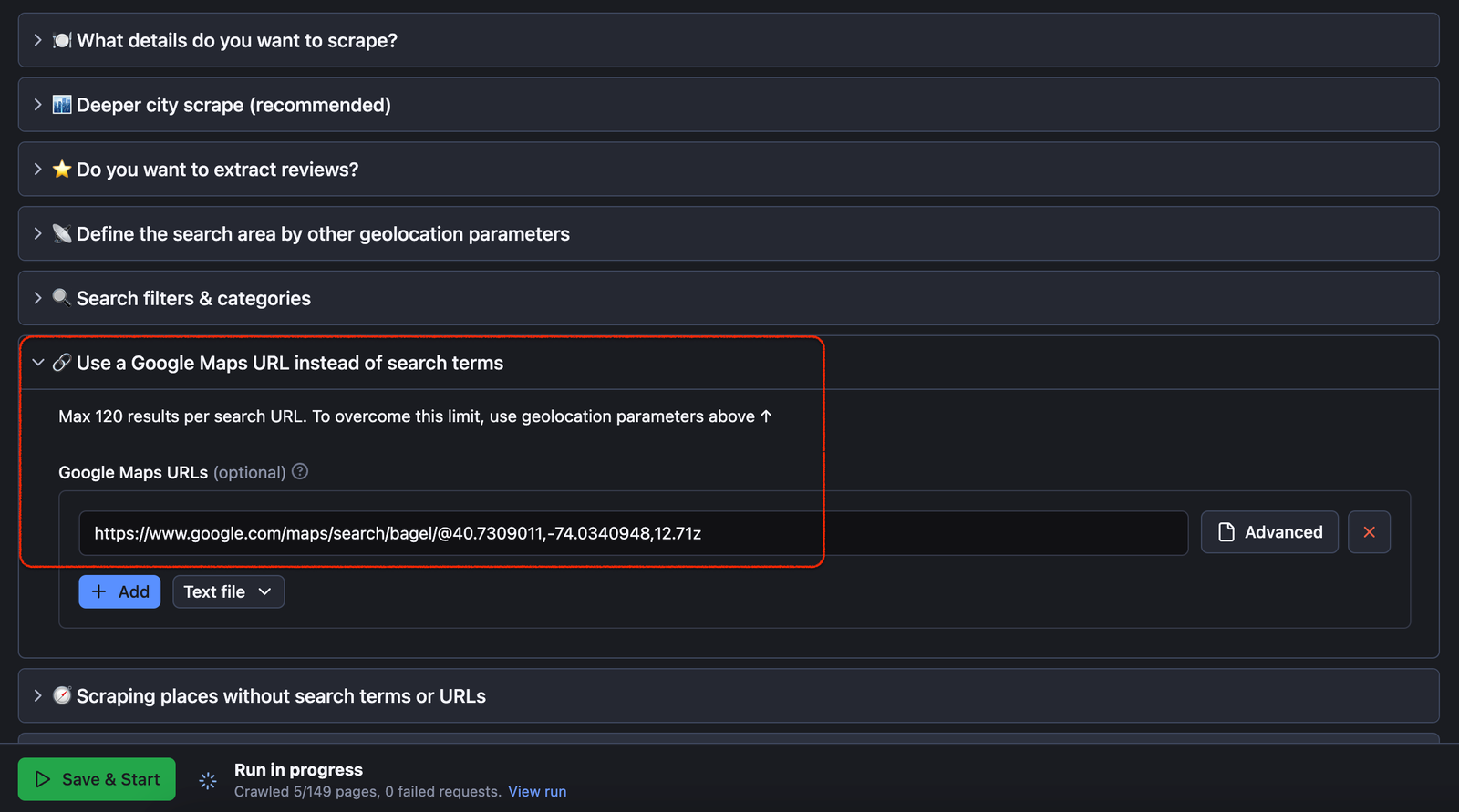Click into the Google Maps URL field
The image size is (1459, 812).
click(x=633, y=533)
